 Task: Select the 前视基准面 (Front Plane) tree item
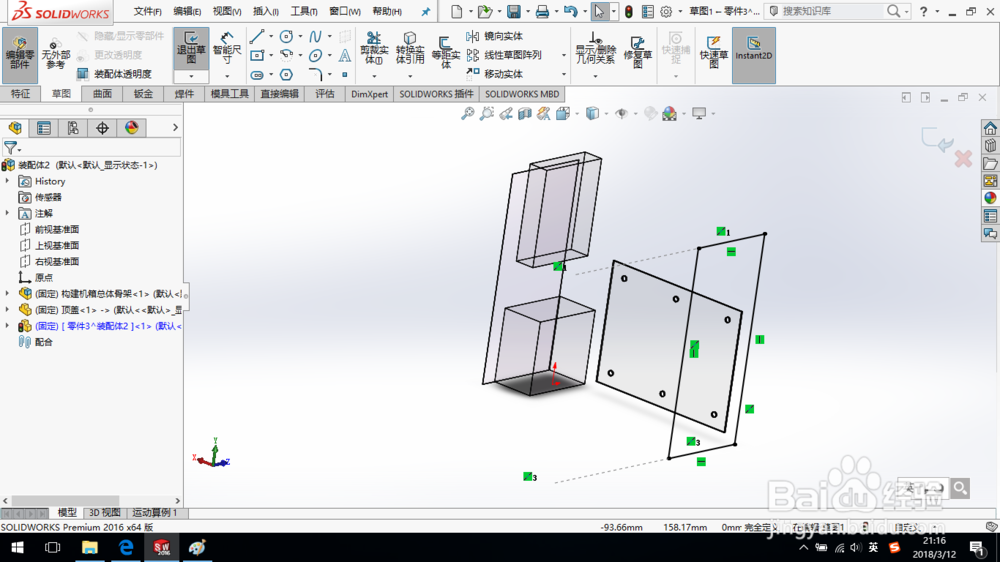click(57, 229)
